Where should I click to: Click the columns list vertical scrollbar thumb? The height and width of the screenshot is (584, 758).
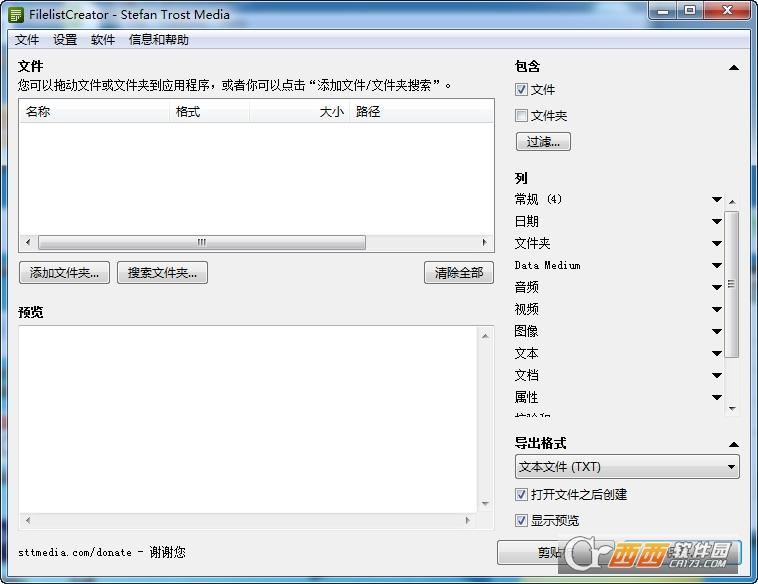coord(731,284)
